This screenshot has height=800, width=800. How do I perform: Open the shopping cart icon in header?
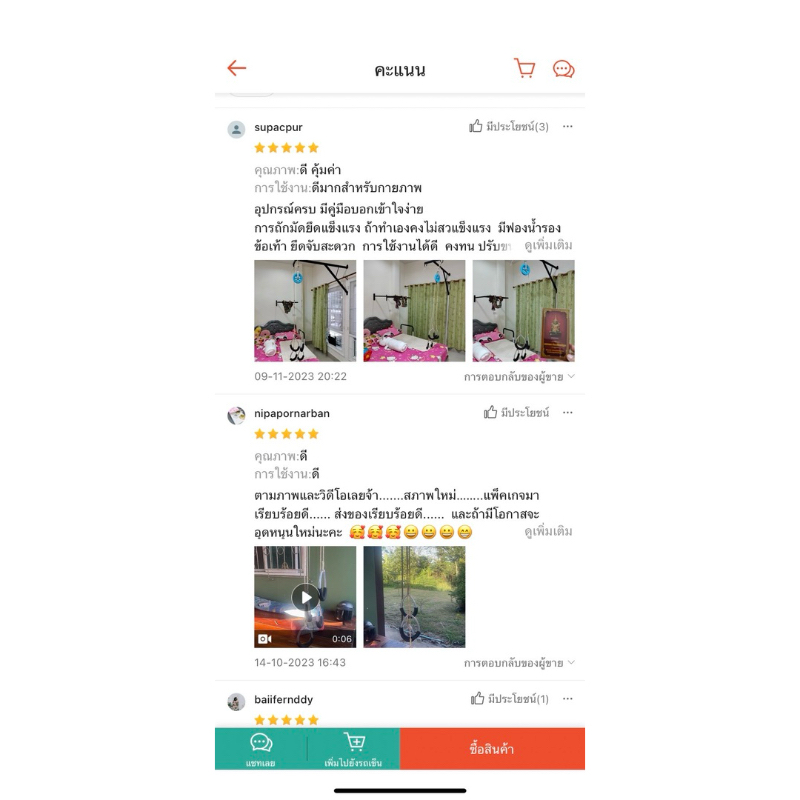pyautogui.click(x=524, y=68)
